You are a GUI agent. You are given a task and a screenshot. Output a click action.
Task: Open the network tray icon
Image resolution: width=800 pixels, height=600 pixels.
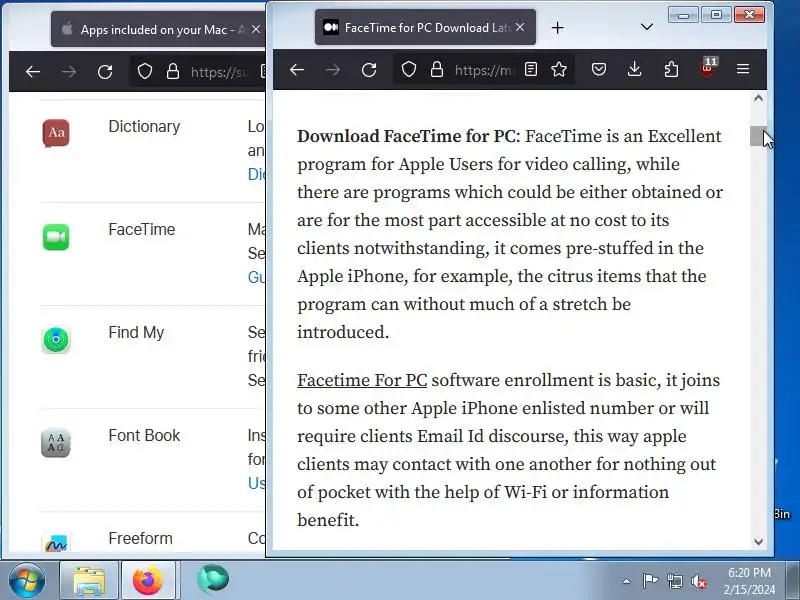click(674, 581)
